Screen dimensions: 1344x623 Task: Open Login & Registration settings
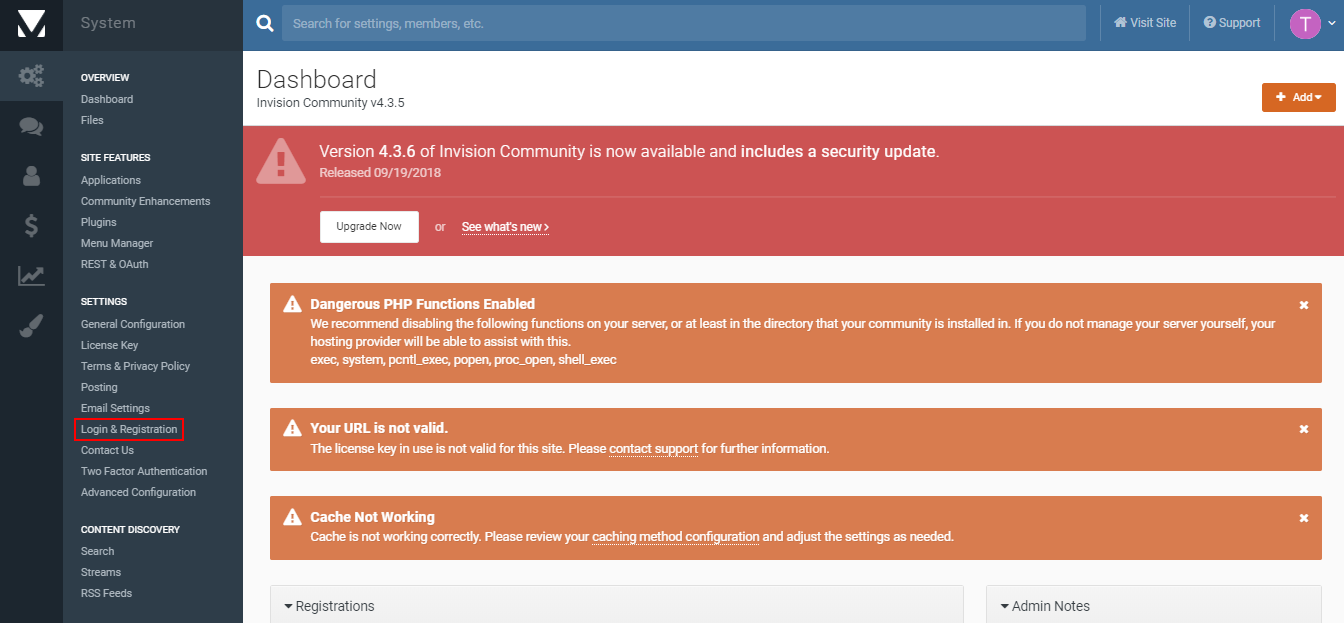click(x=129, y=429)
